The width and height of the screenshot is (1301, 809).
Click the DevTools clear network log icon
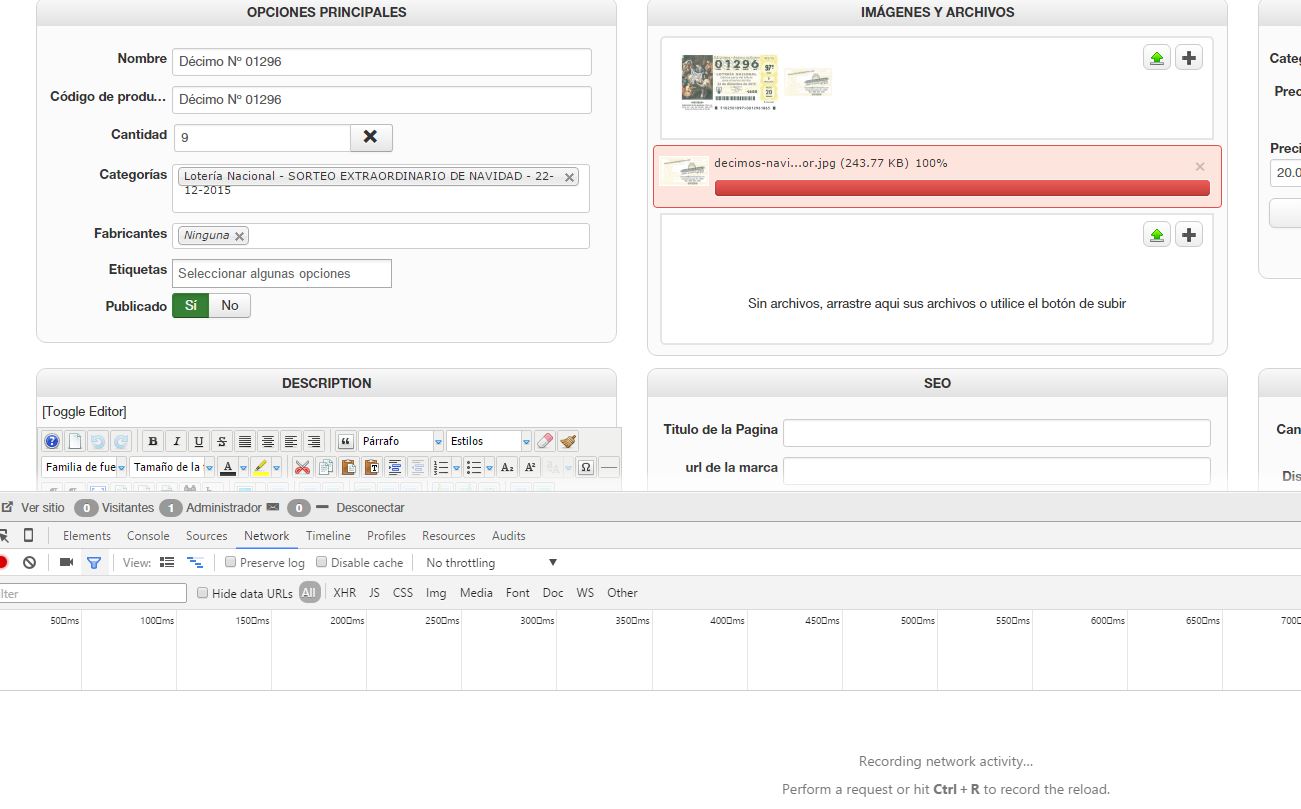(30, 562)
